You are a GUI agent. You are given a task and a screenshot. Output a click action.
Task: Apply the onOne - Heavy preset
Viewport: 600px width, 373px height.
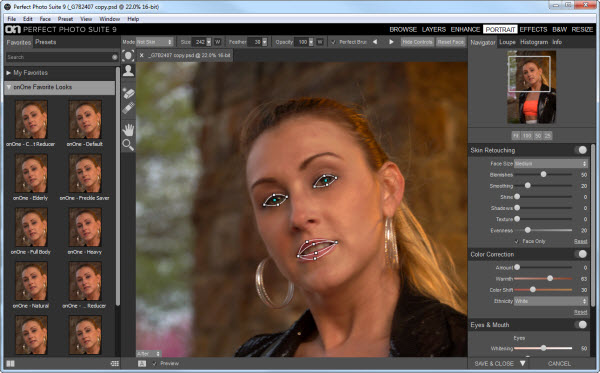pyautogui.click(x=85, y=227)
